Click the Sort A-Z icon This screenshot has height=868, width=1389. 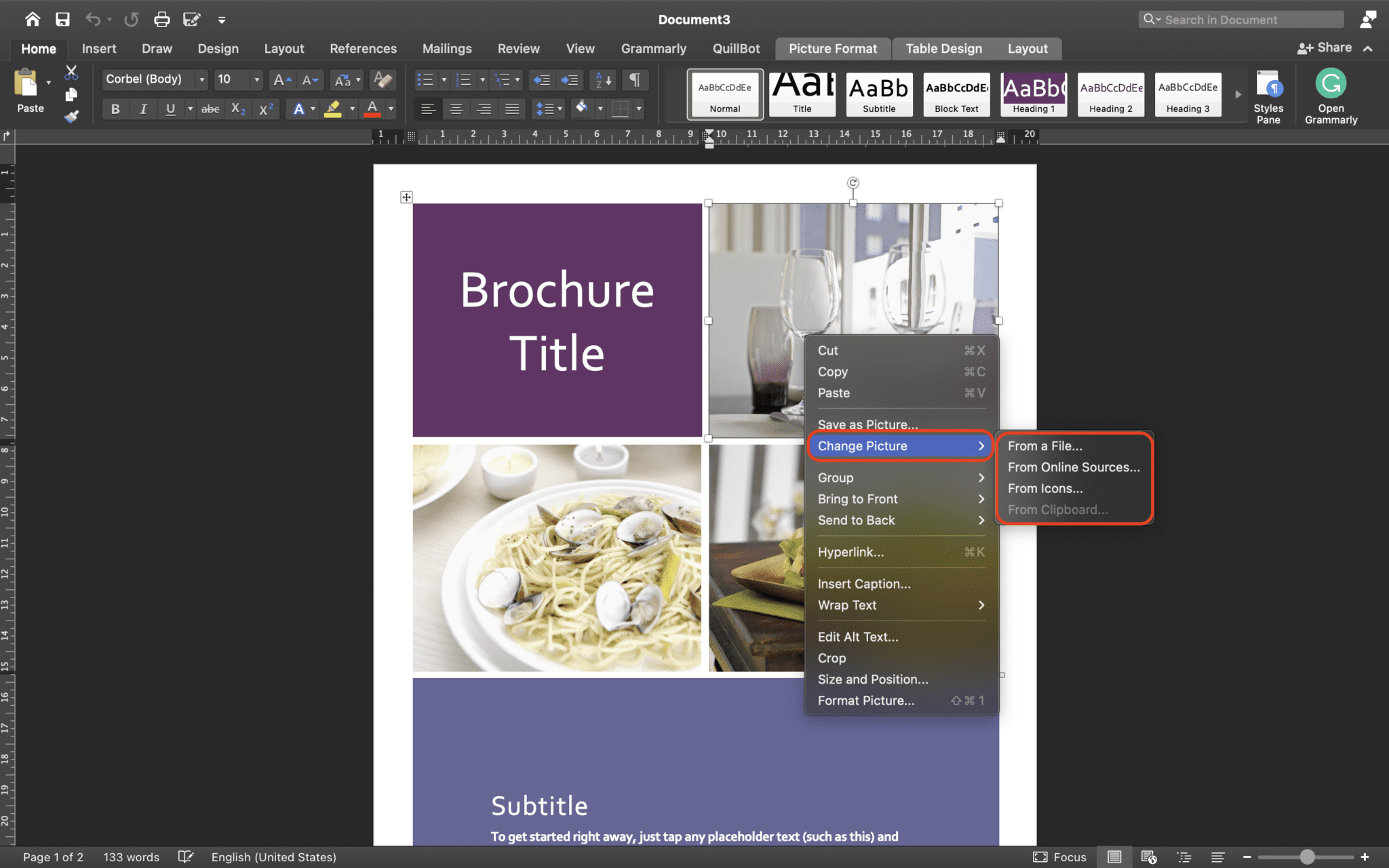click(600, 80)
